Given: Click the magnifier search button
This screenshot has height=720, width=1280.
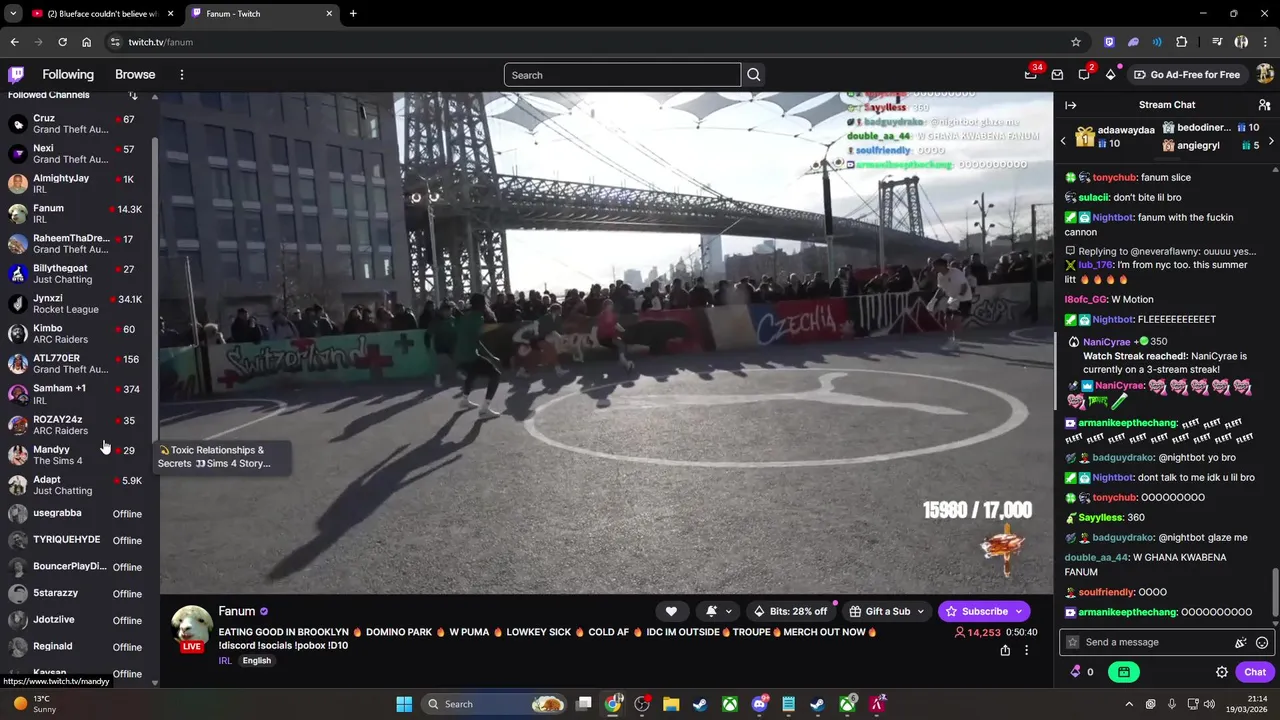Looking at the screenshot, I should 754,75.
